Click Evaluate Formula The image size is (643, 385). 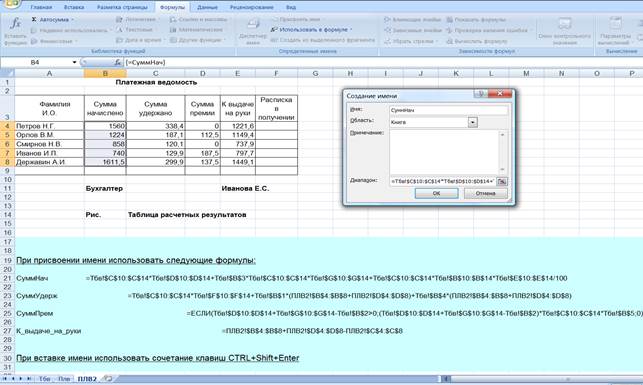[477, 41]
